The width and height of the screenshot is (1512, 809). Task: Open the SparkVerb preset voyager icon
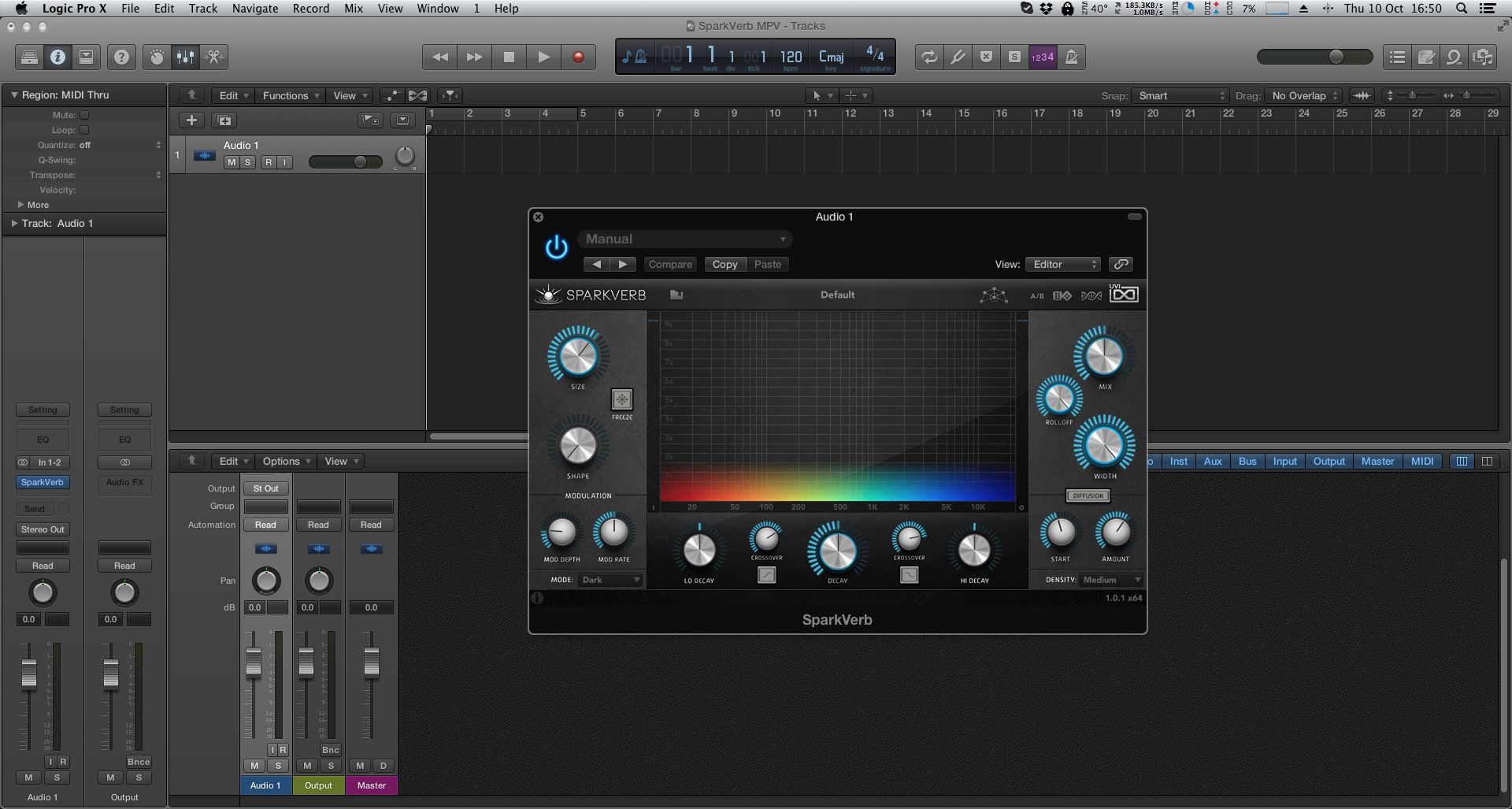pos(994,295)
